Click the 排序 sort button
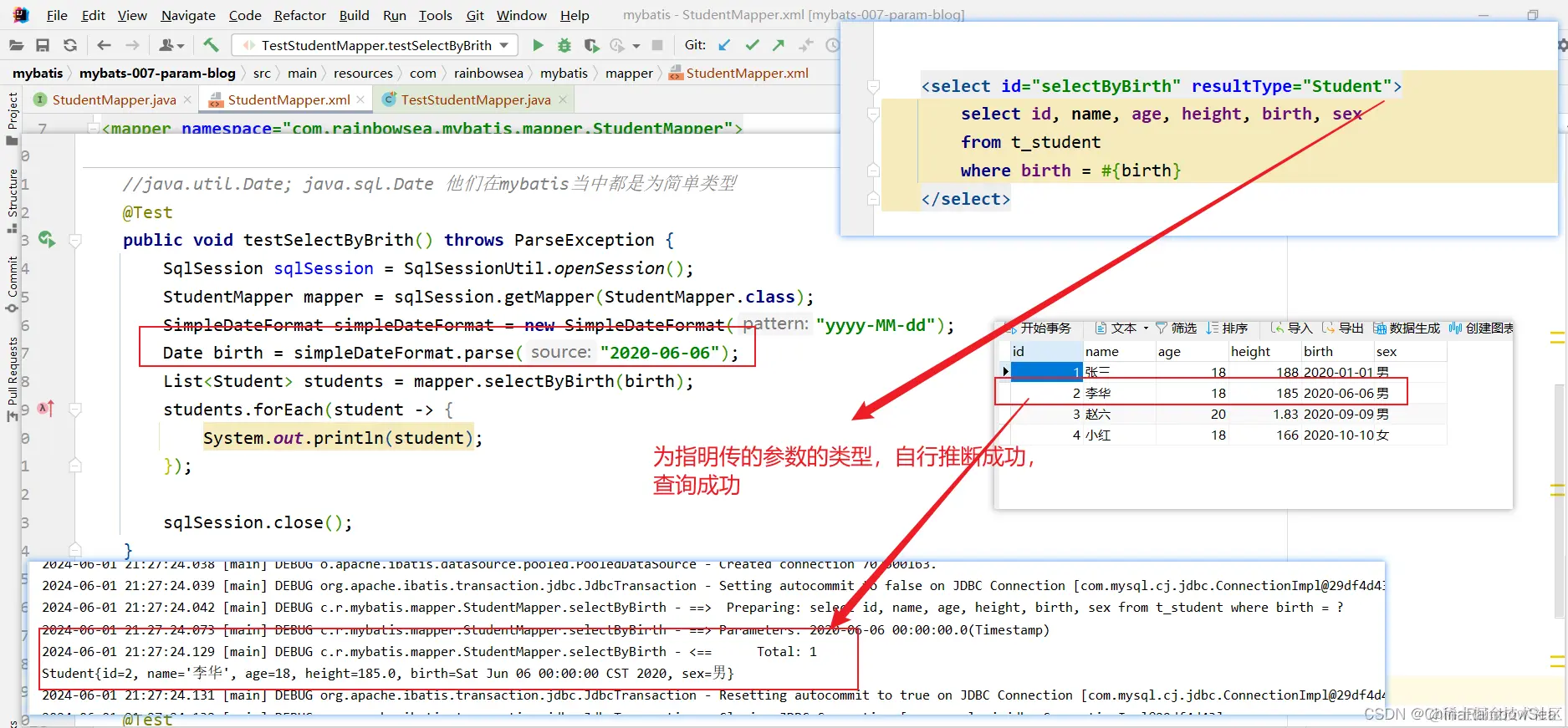Image resolution: width=1568 pixels, height=728 pixels. tap(1227, 328)
